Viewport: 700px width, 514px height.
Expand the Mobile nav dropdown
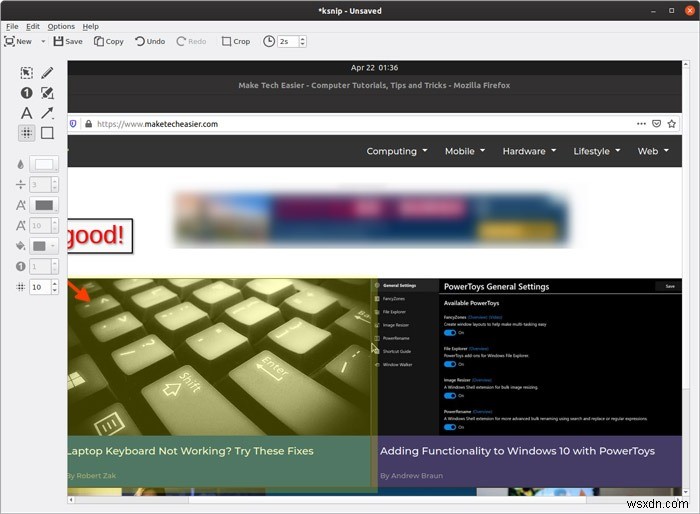(x=465, y=151)
